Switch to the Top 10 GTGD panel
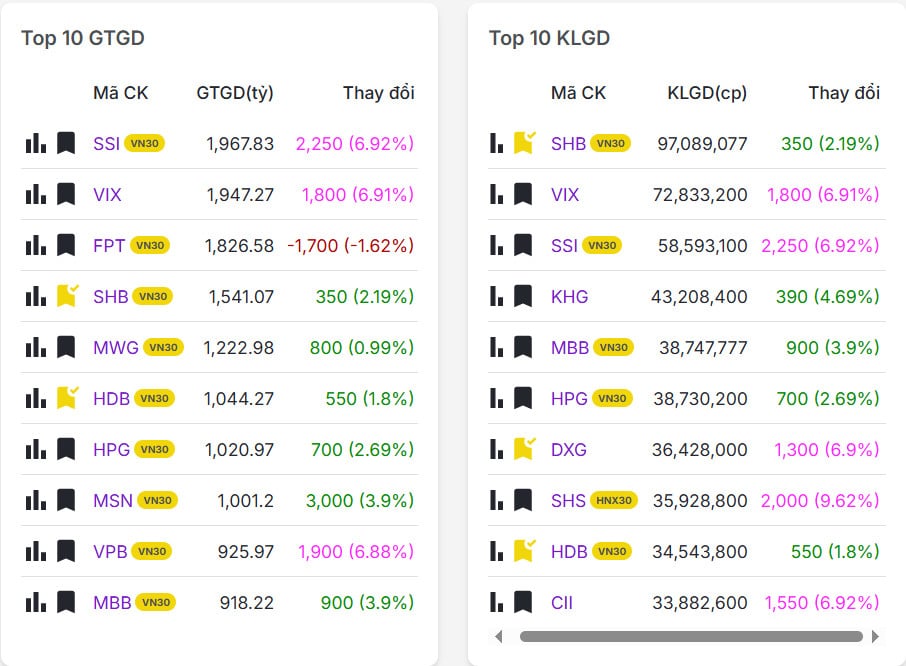906x666 pixels. pyautogui.click(x=81, y=38)
